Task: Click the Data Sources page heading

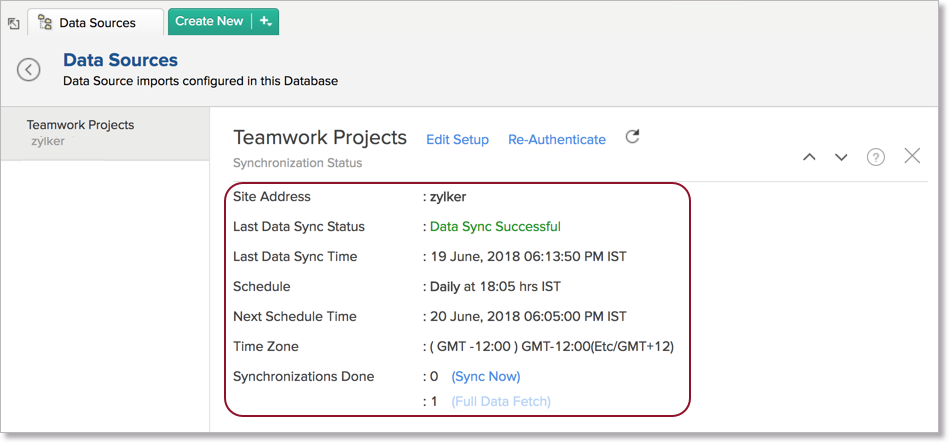Action: tap(120, 60)
